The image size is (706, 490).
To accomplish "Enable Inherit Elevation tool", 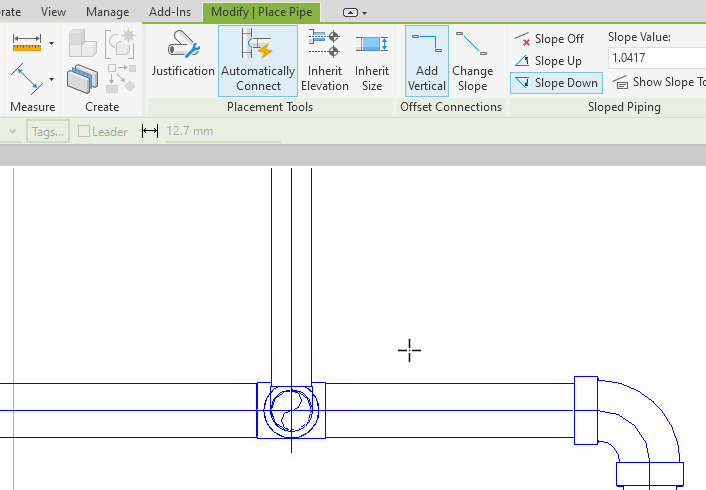I will [325, 60].
